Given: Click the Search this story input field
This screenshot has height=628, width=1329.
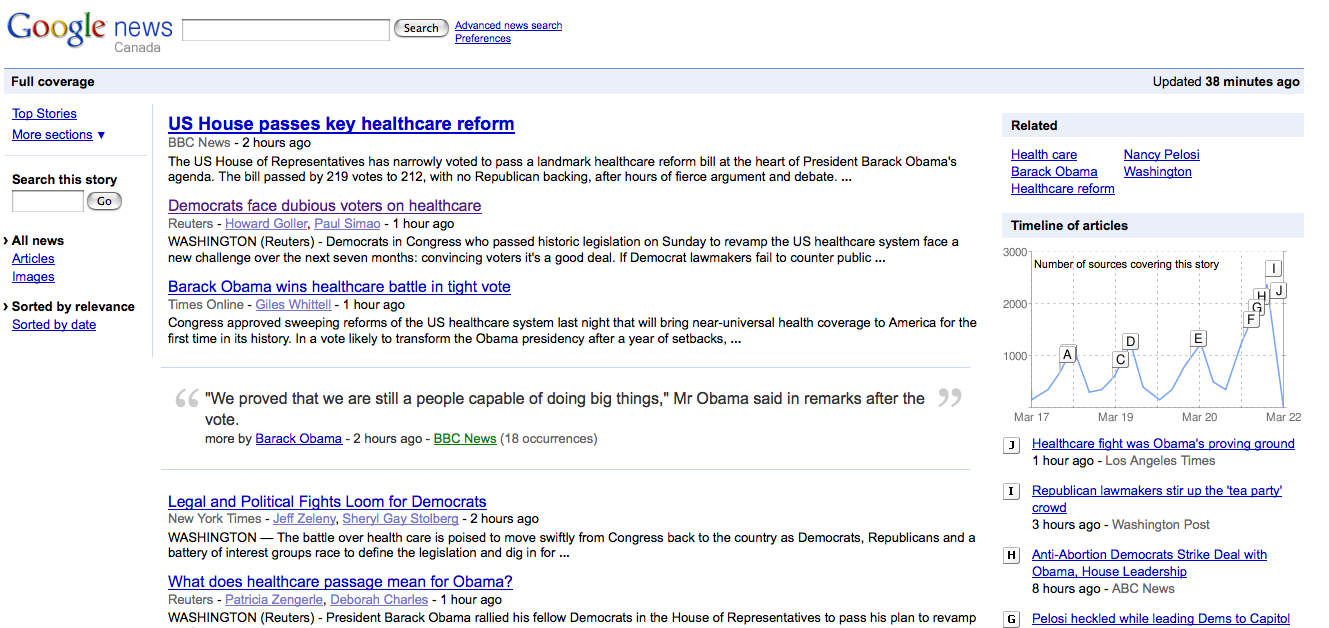Looking at the screenshot, I should [48, 202].
